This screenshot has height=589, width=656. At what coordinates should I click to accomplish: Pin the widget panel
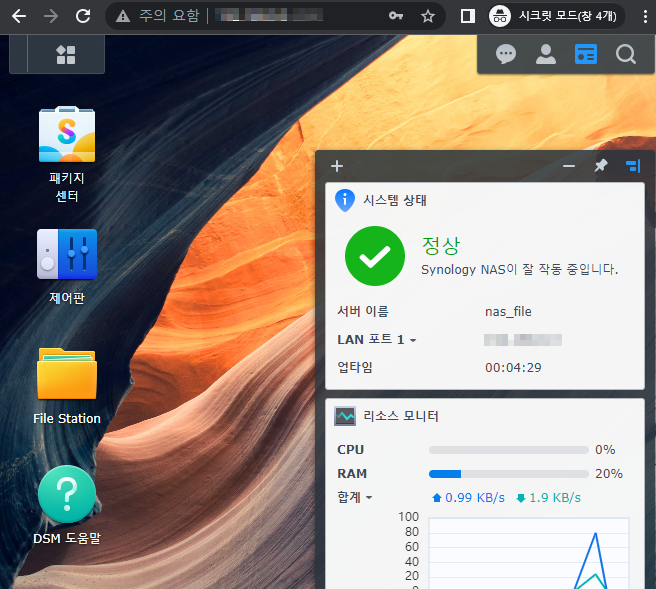601,166
